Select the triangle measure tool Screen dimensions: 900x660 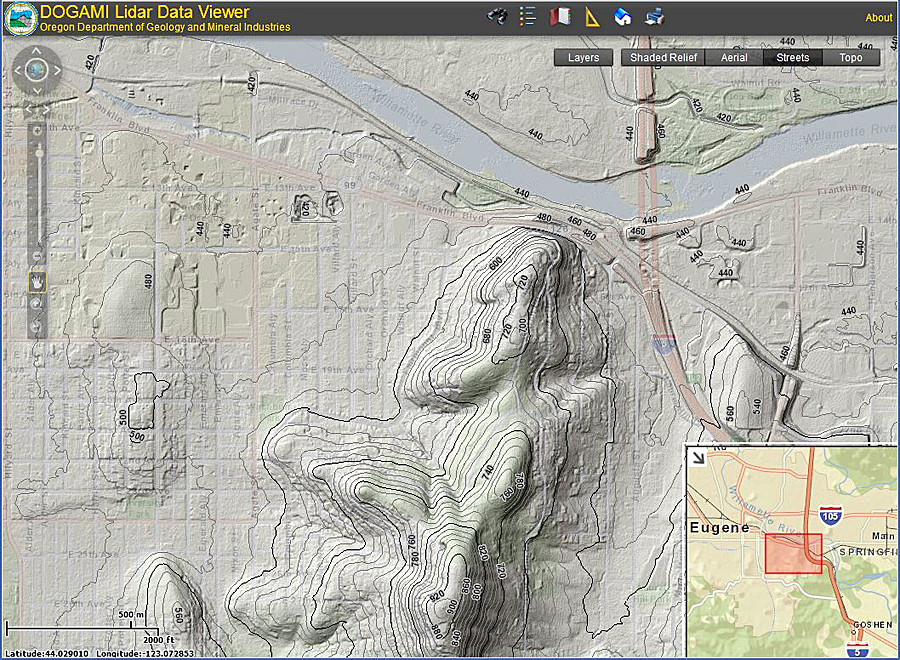(594, 16)
